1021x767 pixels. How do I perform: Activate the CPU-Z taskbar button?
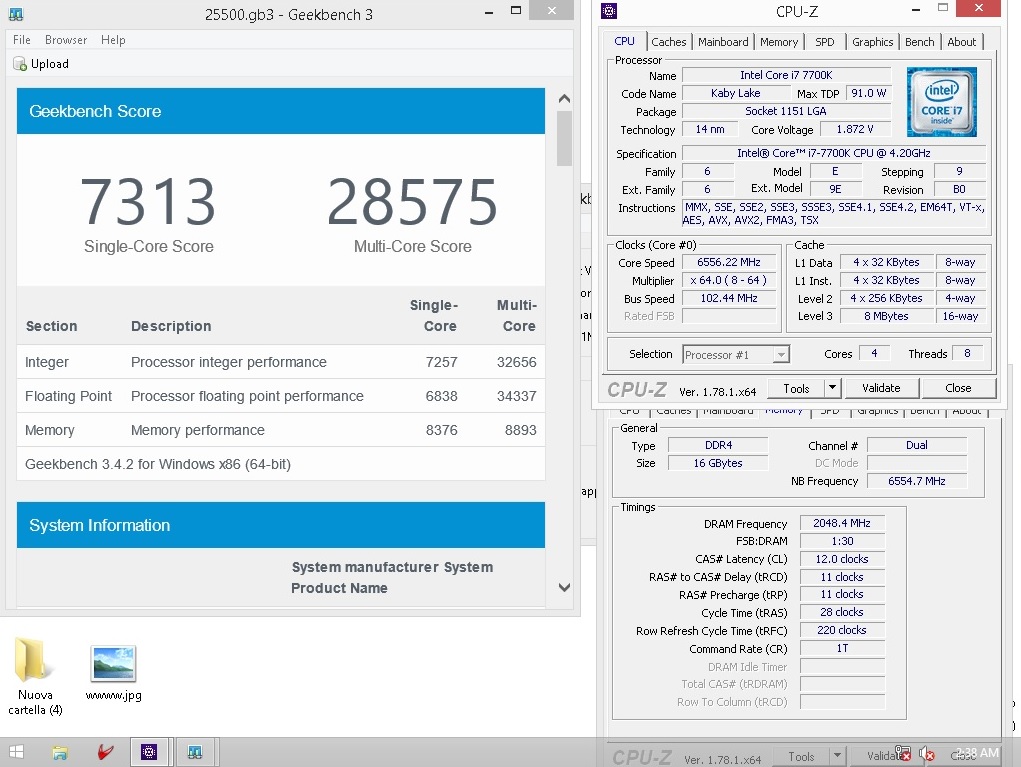click(x=149, y=753)
